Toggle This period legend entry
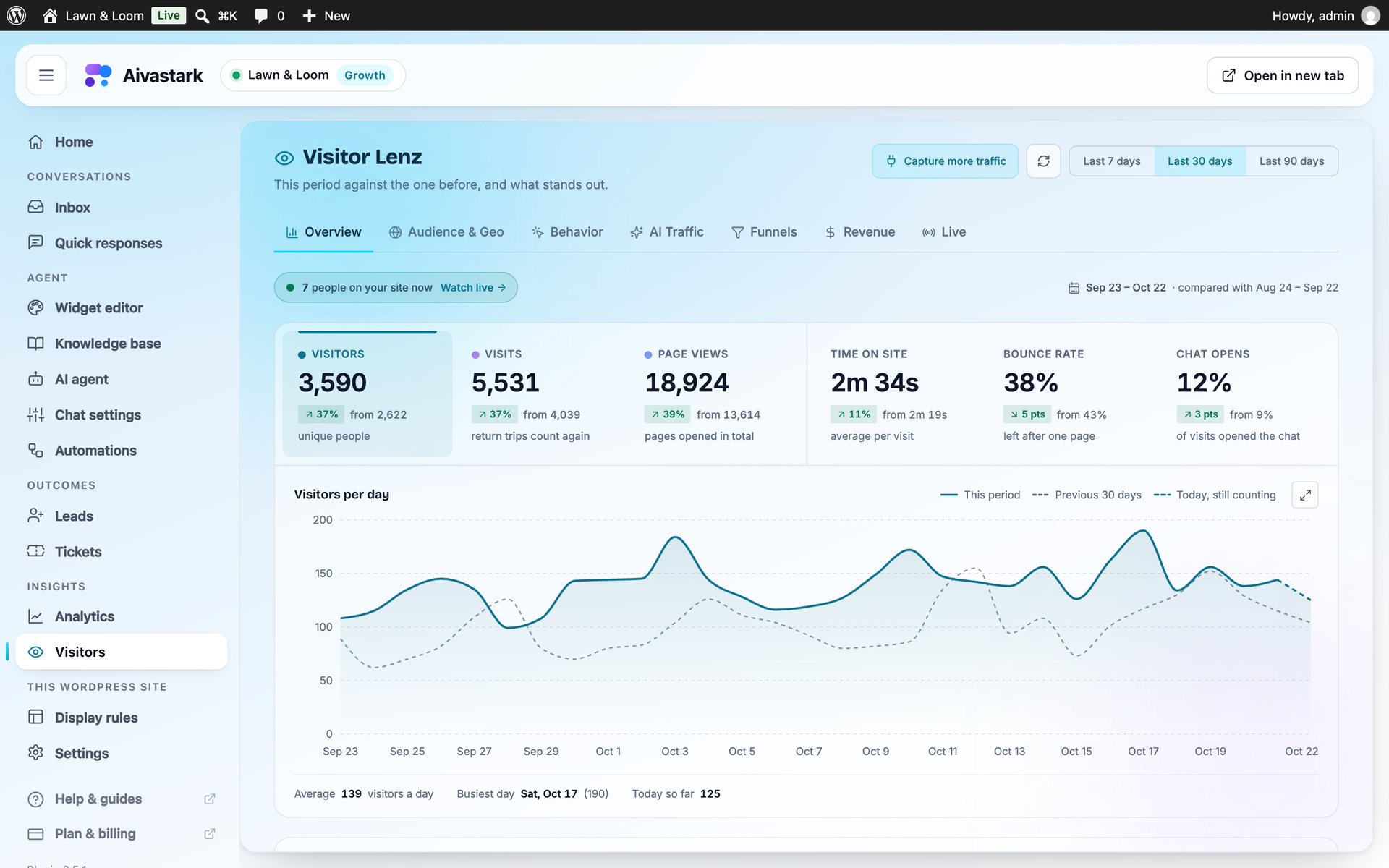 (980, 495)
